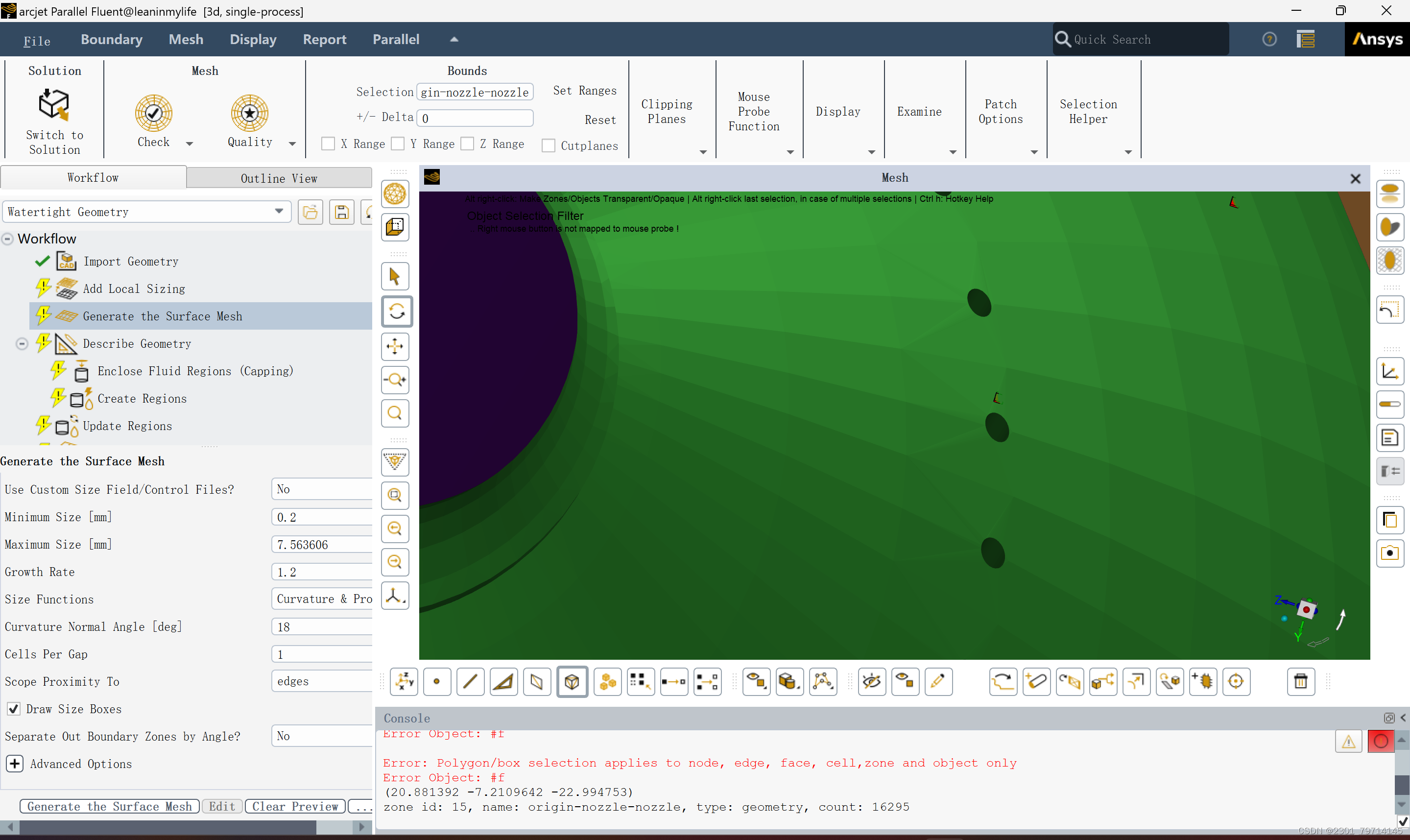Activate the pan/translate view tool
1410x840 pixels.
click(x=395, y=346)
